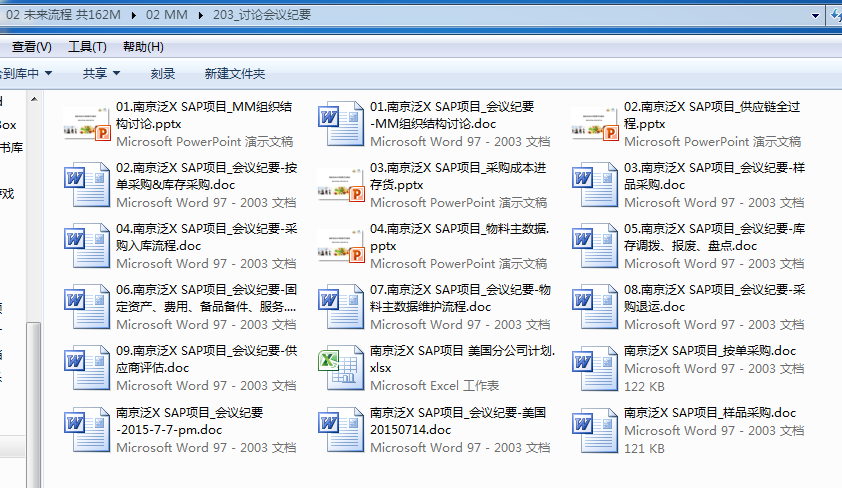Click PowerPoint icon of 03 采购成本进存货.pptx
Viewport: 842px width, 488px height.
point(340,185)
